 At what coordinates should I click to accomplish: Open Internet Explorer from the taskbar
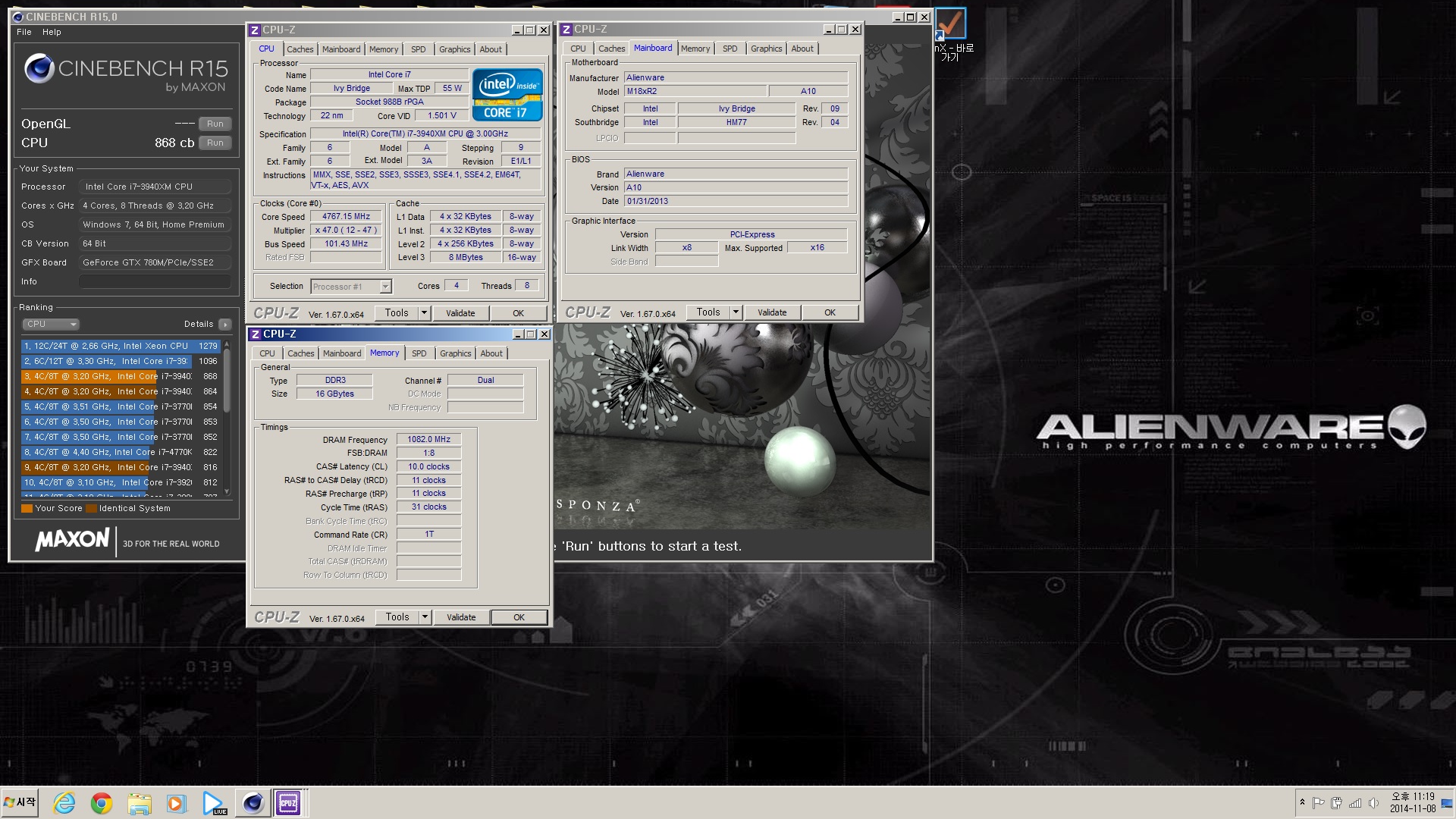pos(64,803)
